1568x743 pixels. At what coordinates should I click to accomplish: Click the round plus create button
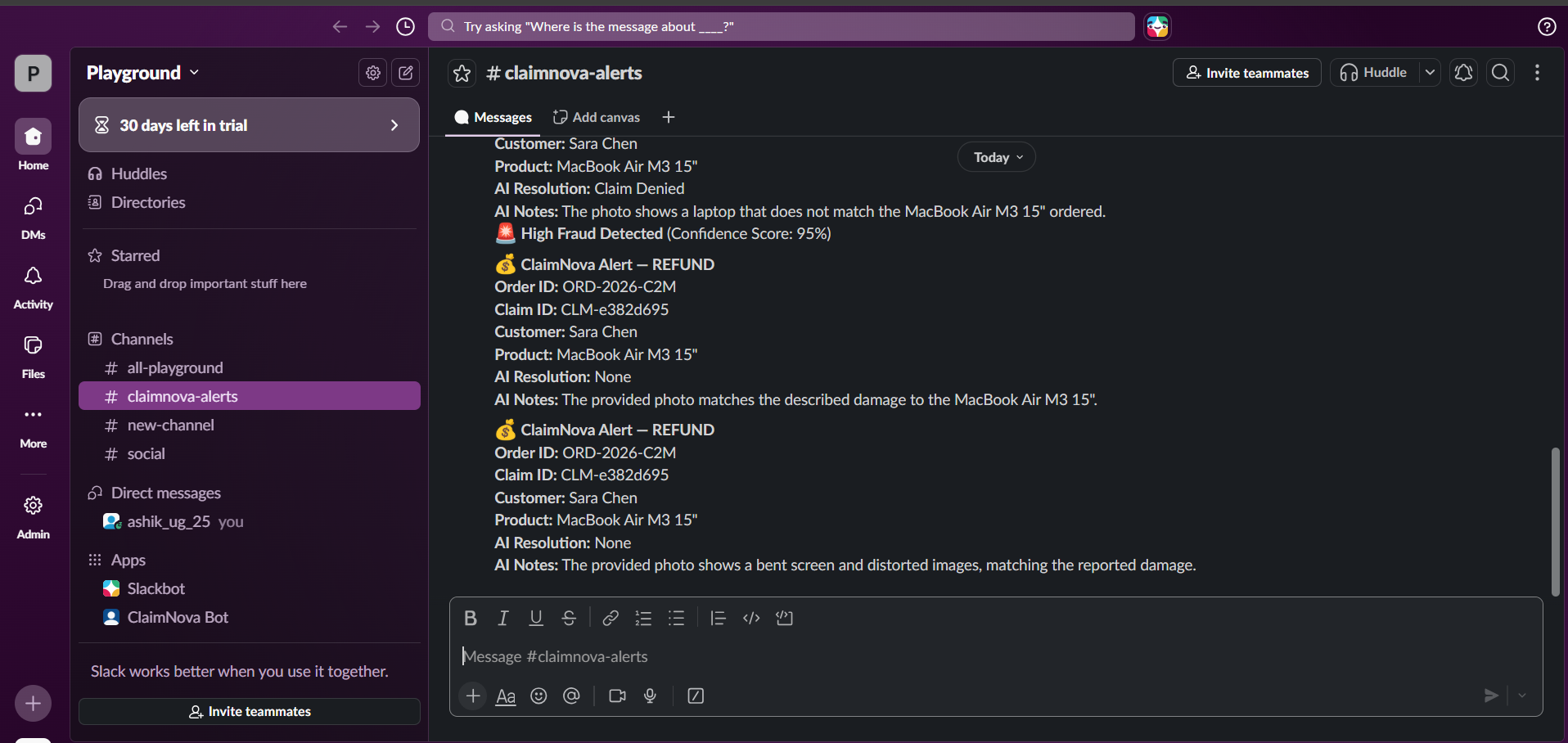(33, 704)
